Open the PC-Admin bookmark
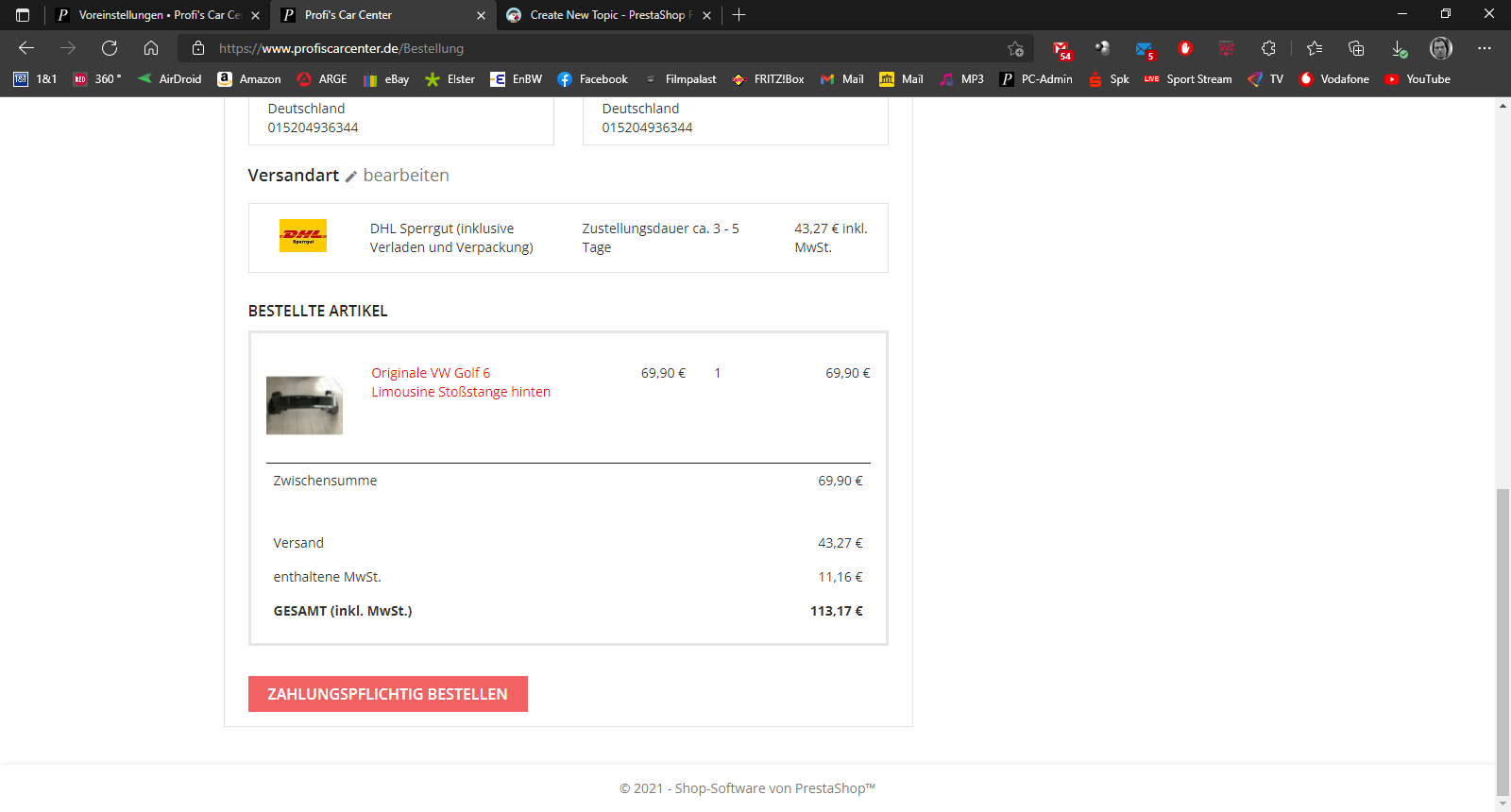The width and height of the screenshot is (1511, 812). (x=1036, y=79)
